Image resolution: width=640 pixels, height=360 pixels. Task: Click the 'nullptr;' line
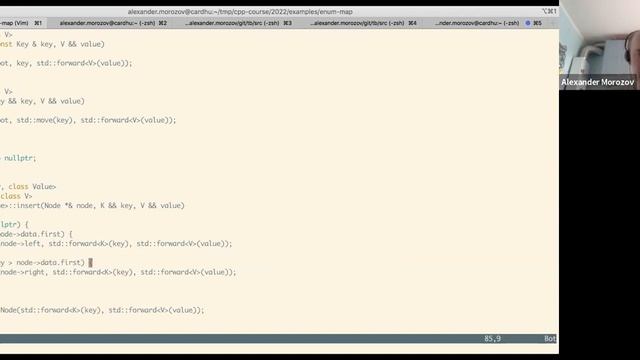tap(18, 158)
